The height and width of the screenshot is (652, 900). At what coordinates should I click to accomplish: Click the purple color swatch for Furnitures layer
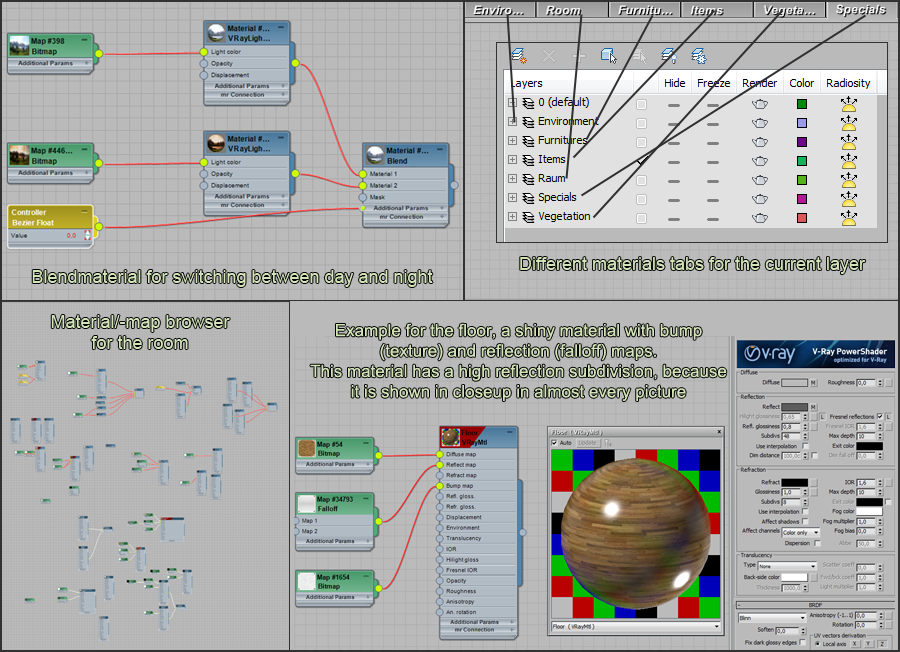click(x=801, y=141)
